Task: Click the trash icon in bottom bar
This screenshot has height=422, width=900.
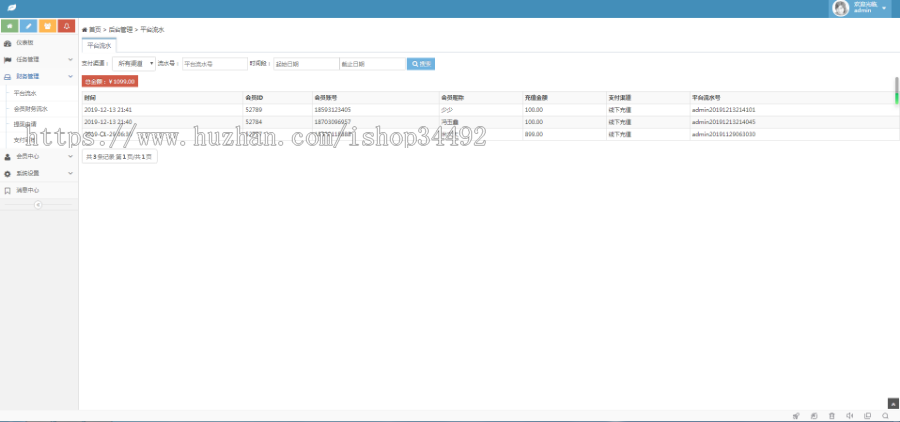Action: click(831, 415)
